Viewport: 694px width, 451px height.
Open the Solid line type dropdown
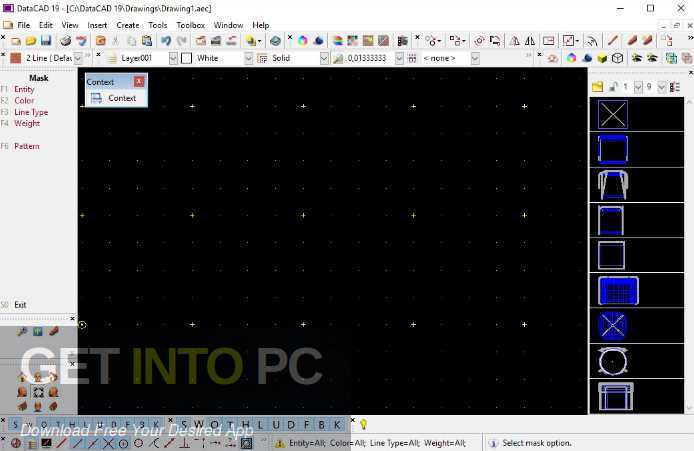point(324,58)
